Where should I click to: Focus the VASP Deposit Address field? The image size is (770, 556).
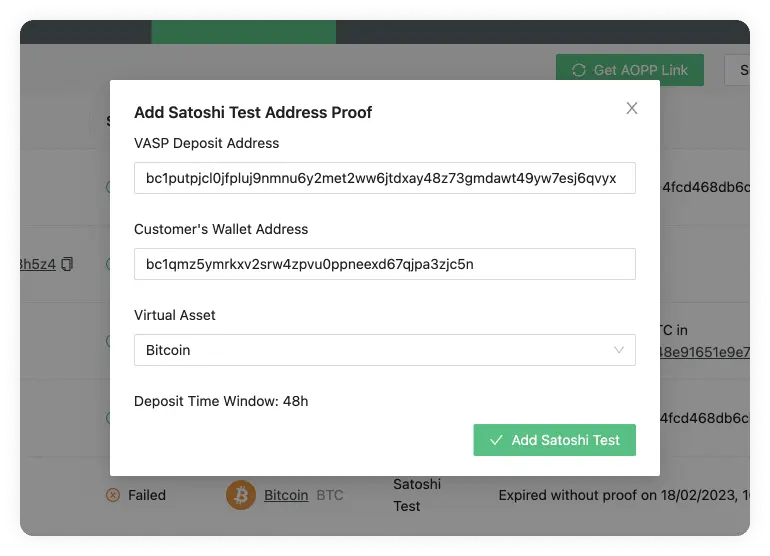[385, 178]
